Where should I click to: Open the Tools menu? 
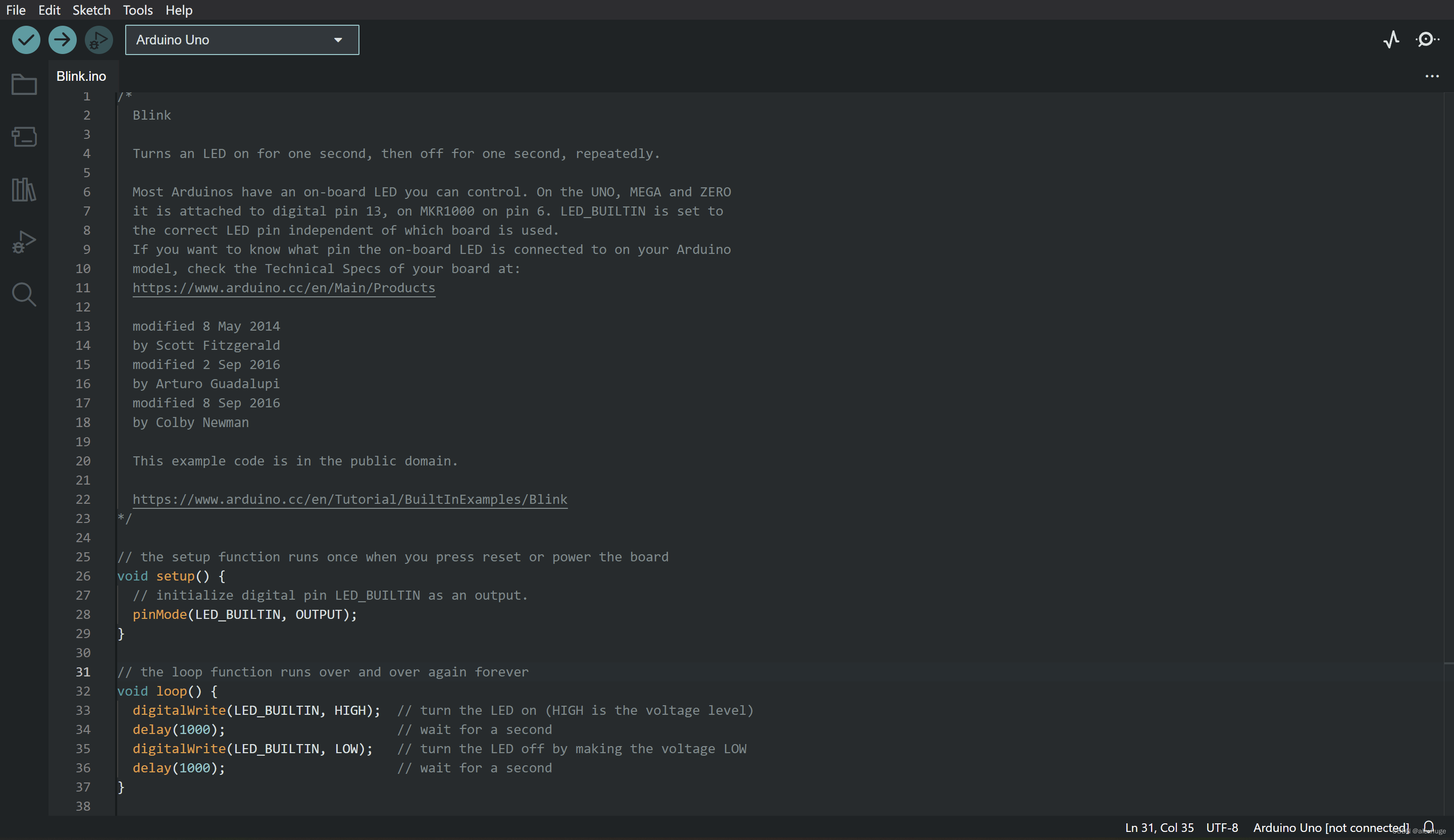point(137,10)
